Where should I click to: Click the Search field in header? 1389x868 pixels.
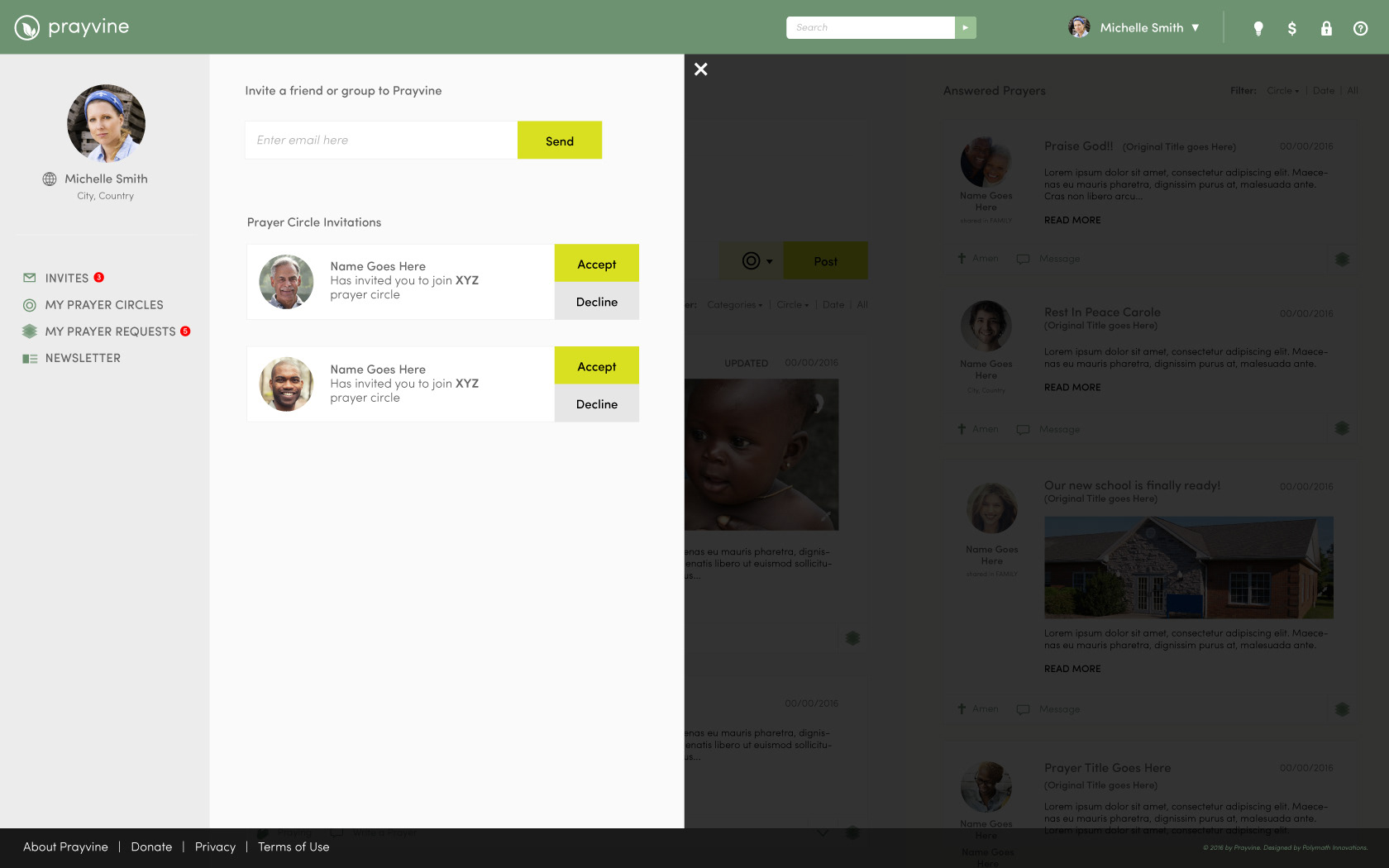871,27
